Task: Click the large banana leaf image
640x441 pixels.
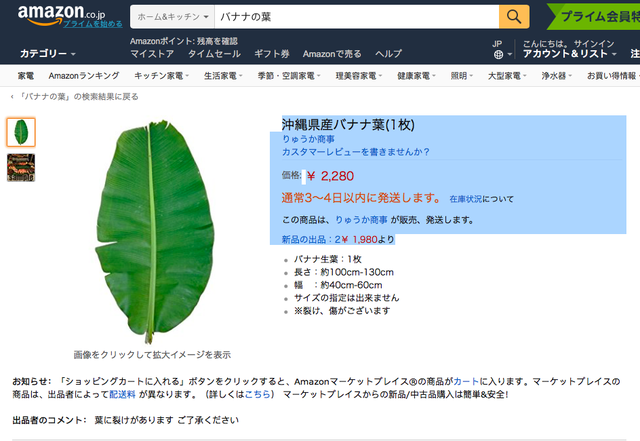Action: point(152,236)
